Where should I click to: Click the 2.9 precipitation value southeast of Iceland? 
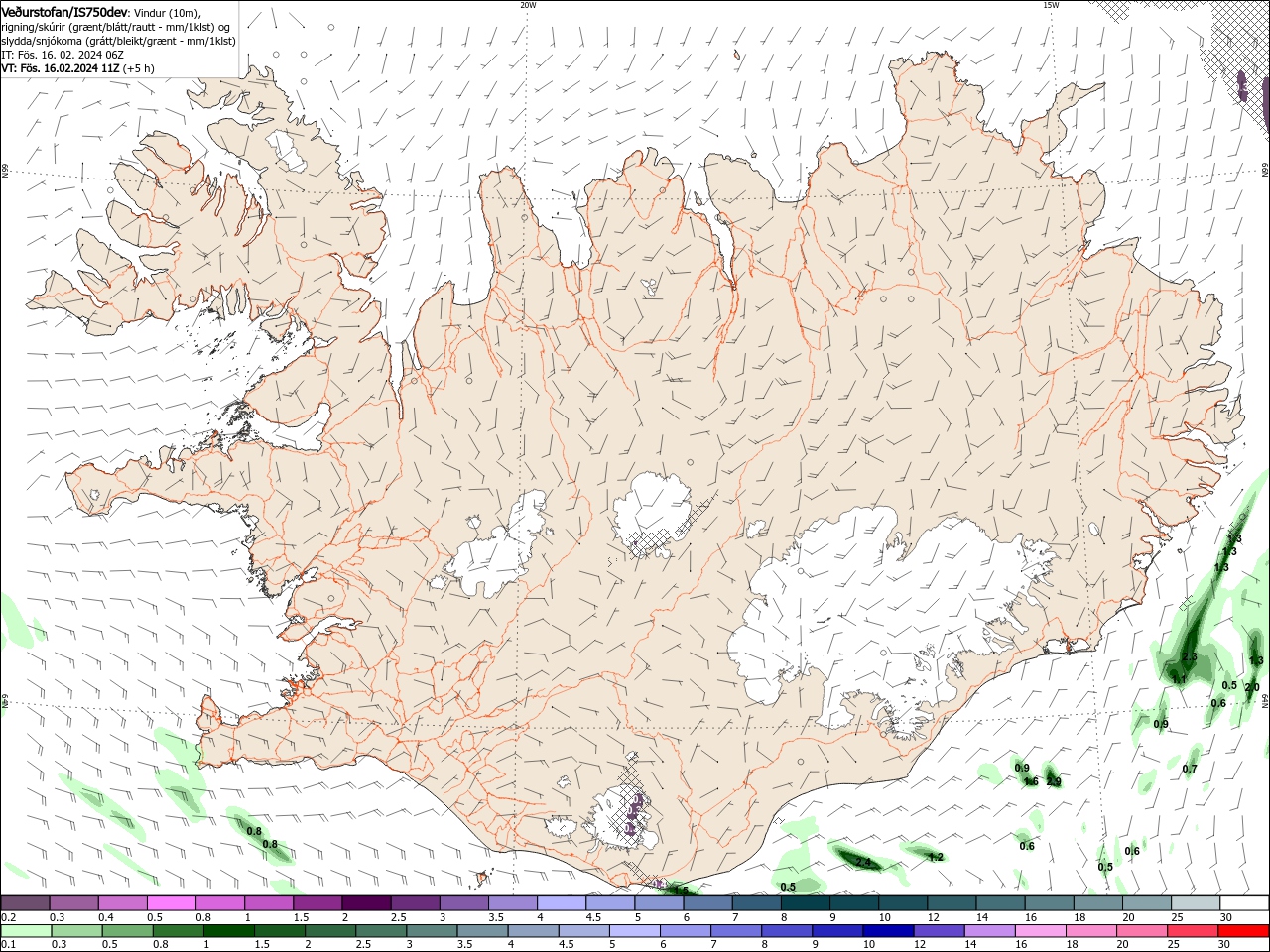(x=1054, y=782)
